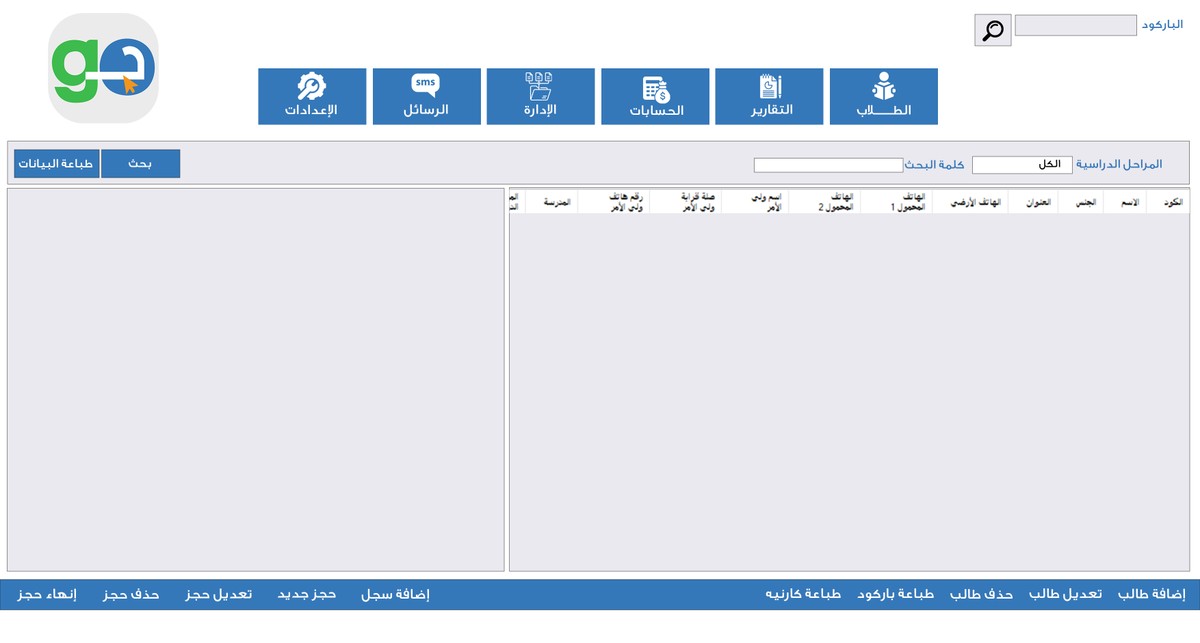Screen dimensions: 1200x643
Task: Sort by the رقم هاتف ولي الأمر column header
Action: pyautogui.click(x=614, y=201)
